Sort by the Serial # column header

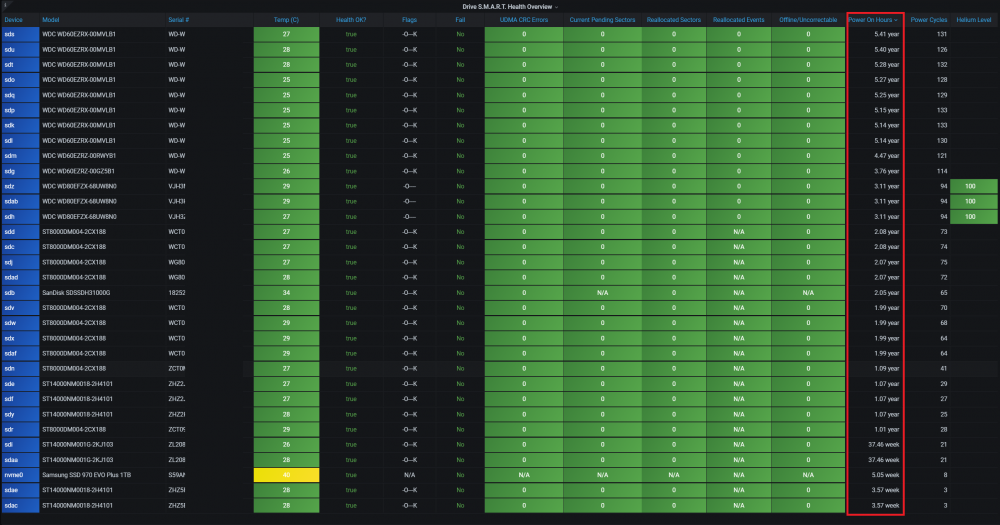(178, 20)
